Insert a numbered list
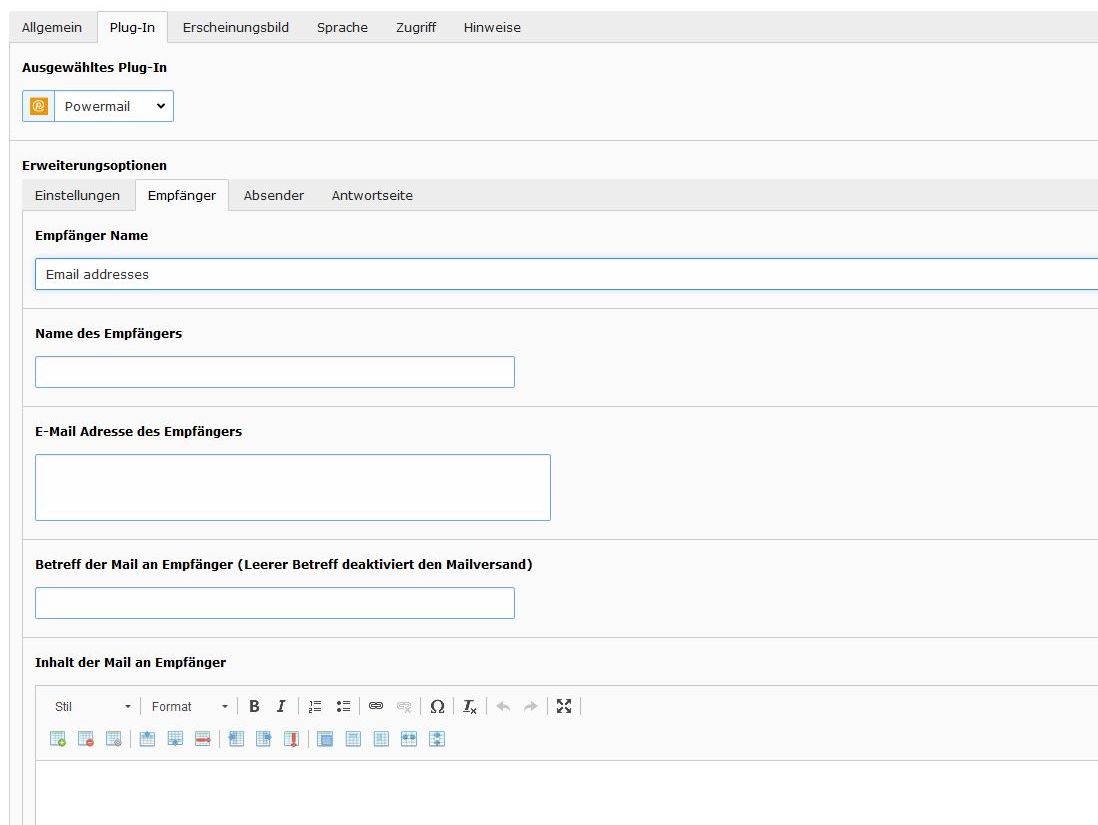Image resolution: width=1098 pixels, height=825 pixels. pos(315,706)
